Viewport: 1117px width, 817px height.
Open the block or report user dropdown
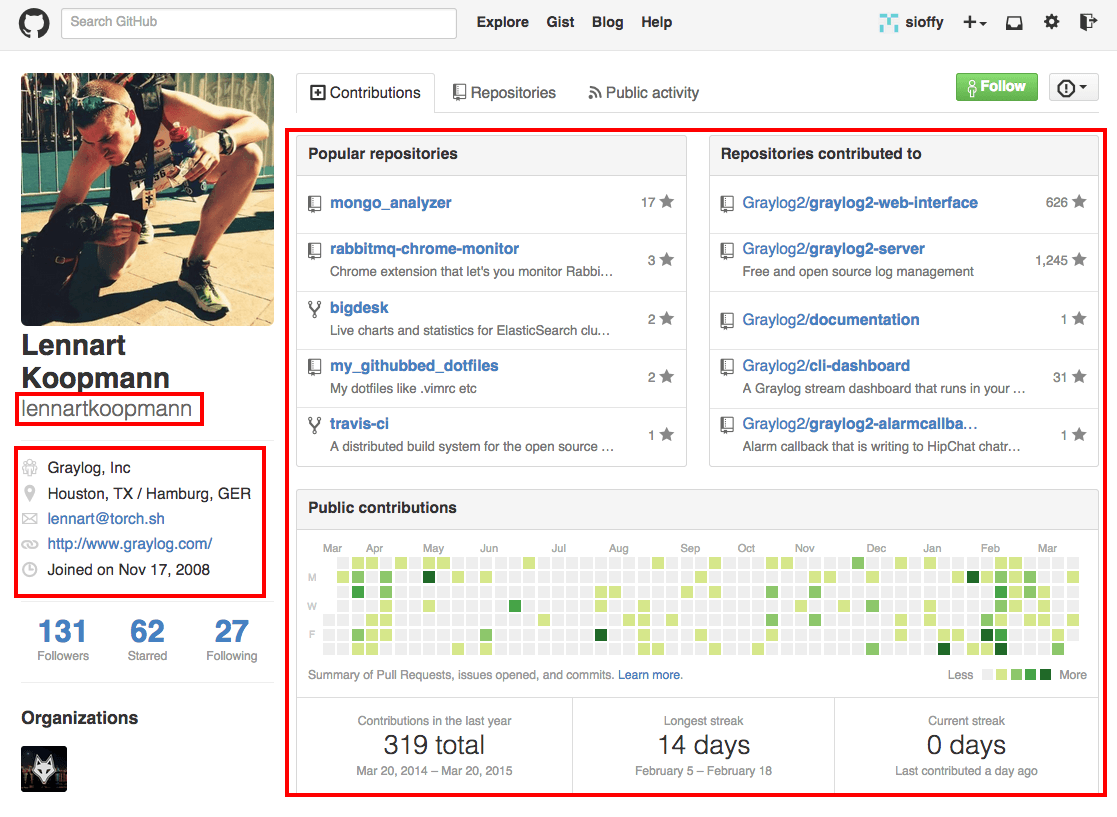1073,88
